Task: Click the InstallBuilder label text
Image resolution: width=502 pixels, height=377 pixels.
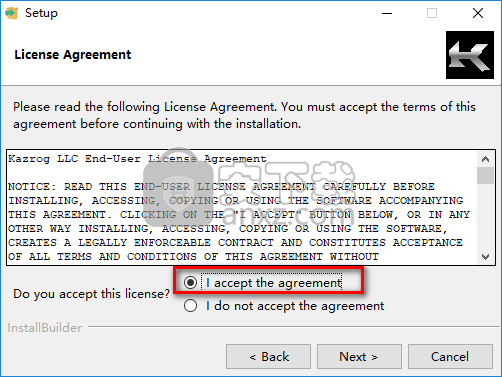Action: [44, 328]
